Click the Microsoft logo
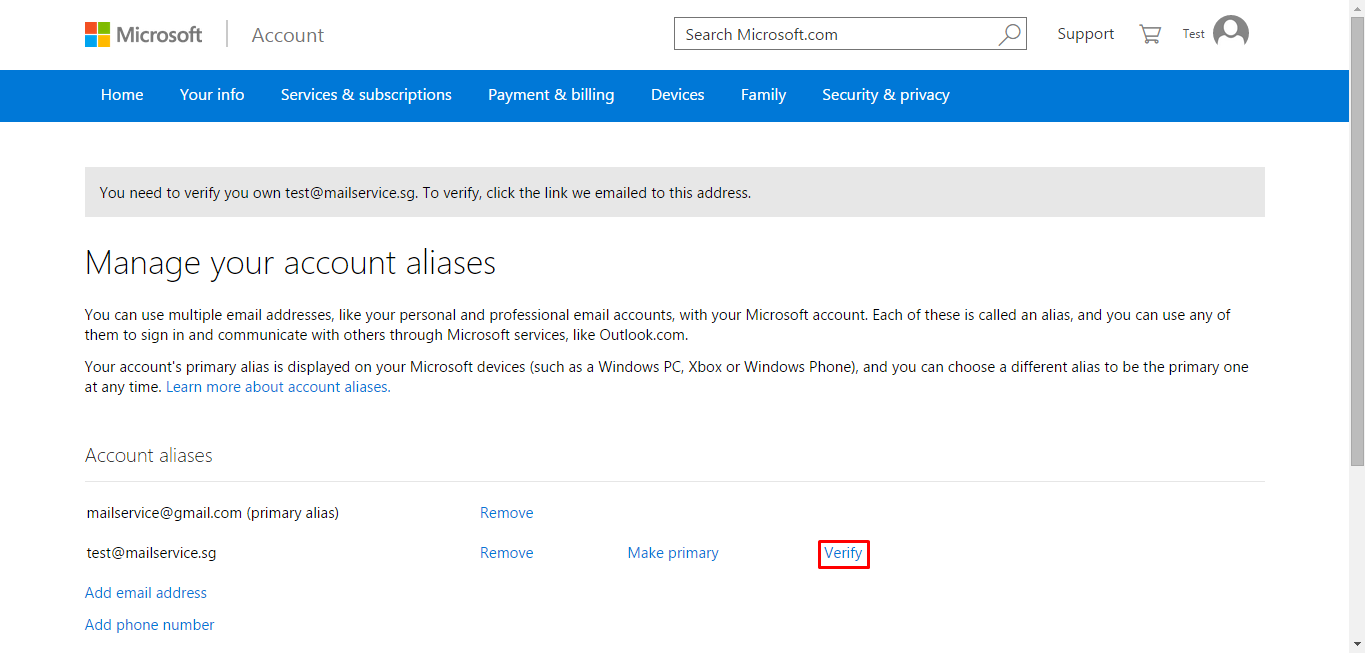This screenshot has height=653, width=1365. (x=144, y=35)
